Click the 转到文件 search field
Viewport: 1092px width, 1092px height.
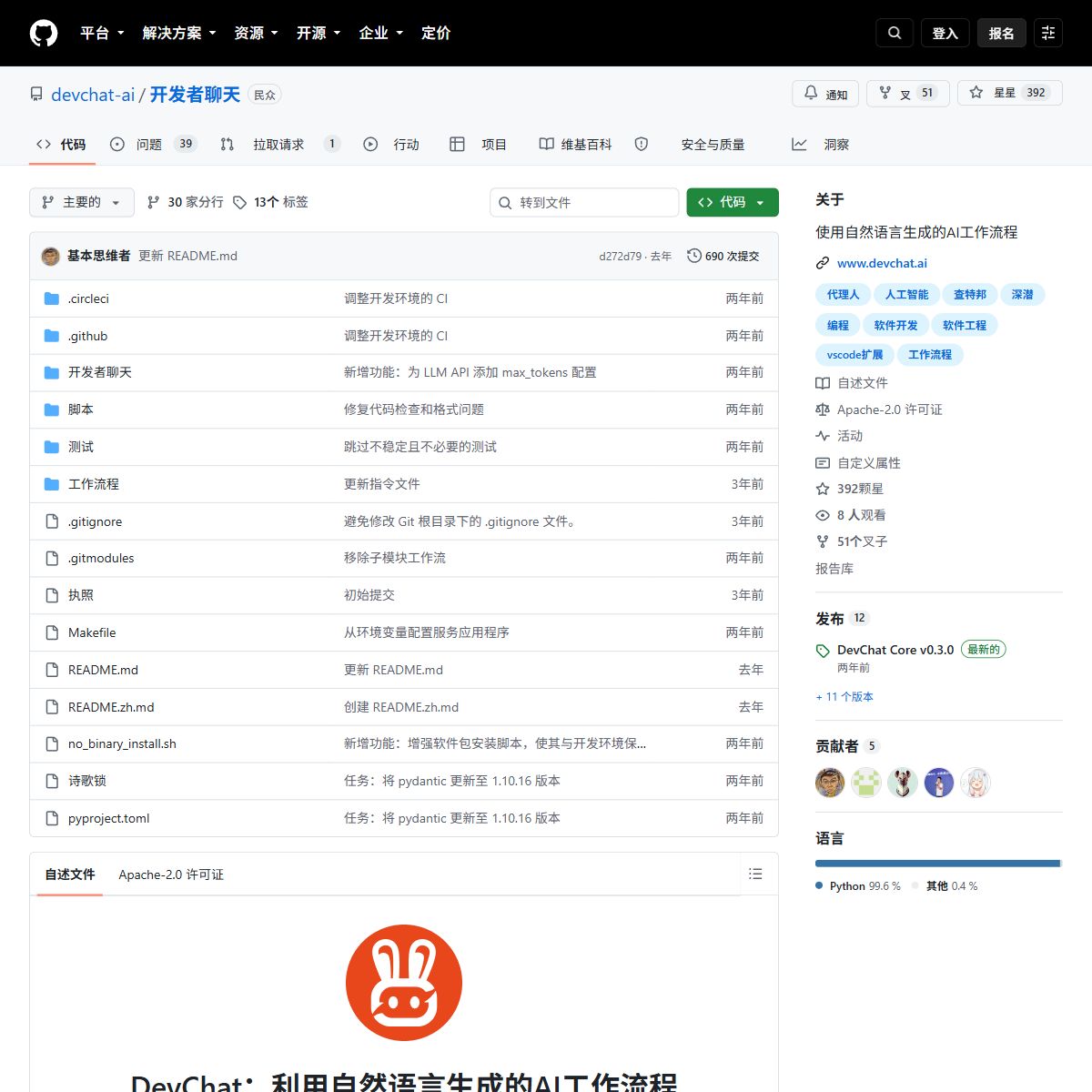coord(584,202)
